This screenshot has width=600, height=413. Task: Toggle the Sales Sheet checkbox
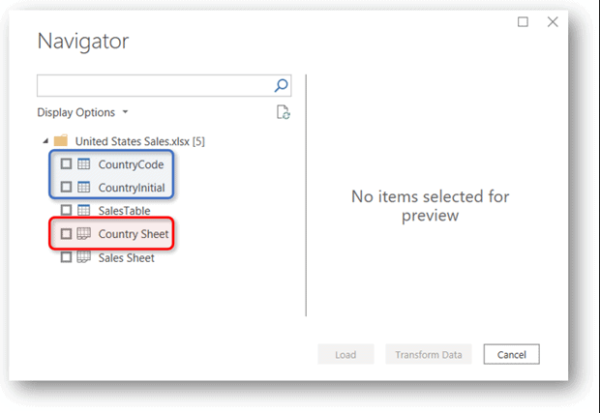66,257
